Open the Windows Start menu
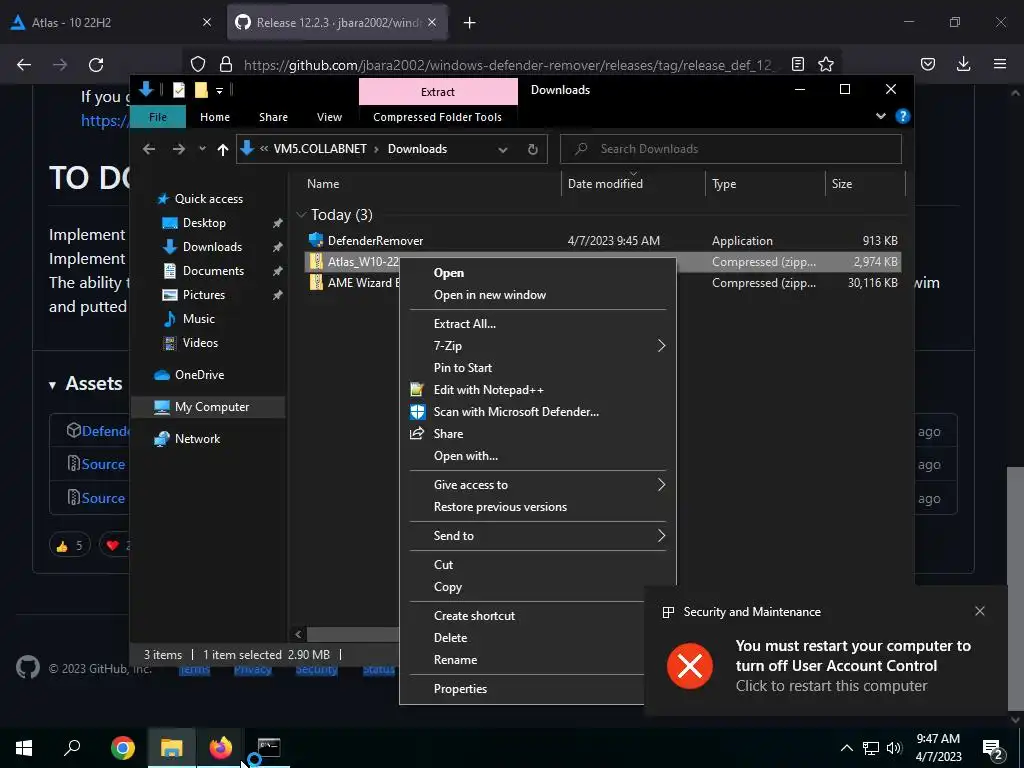1024x768 pixels. pos(24,747)
